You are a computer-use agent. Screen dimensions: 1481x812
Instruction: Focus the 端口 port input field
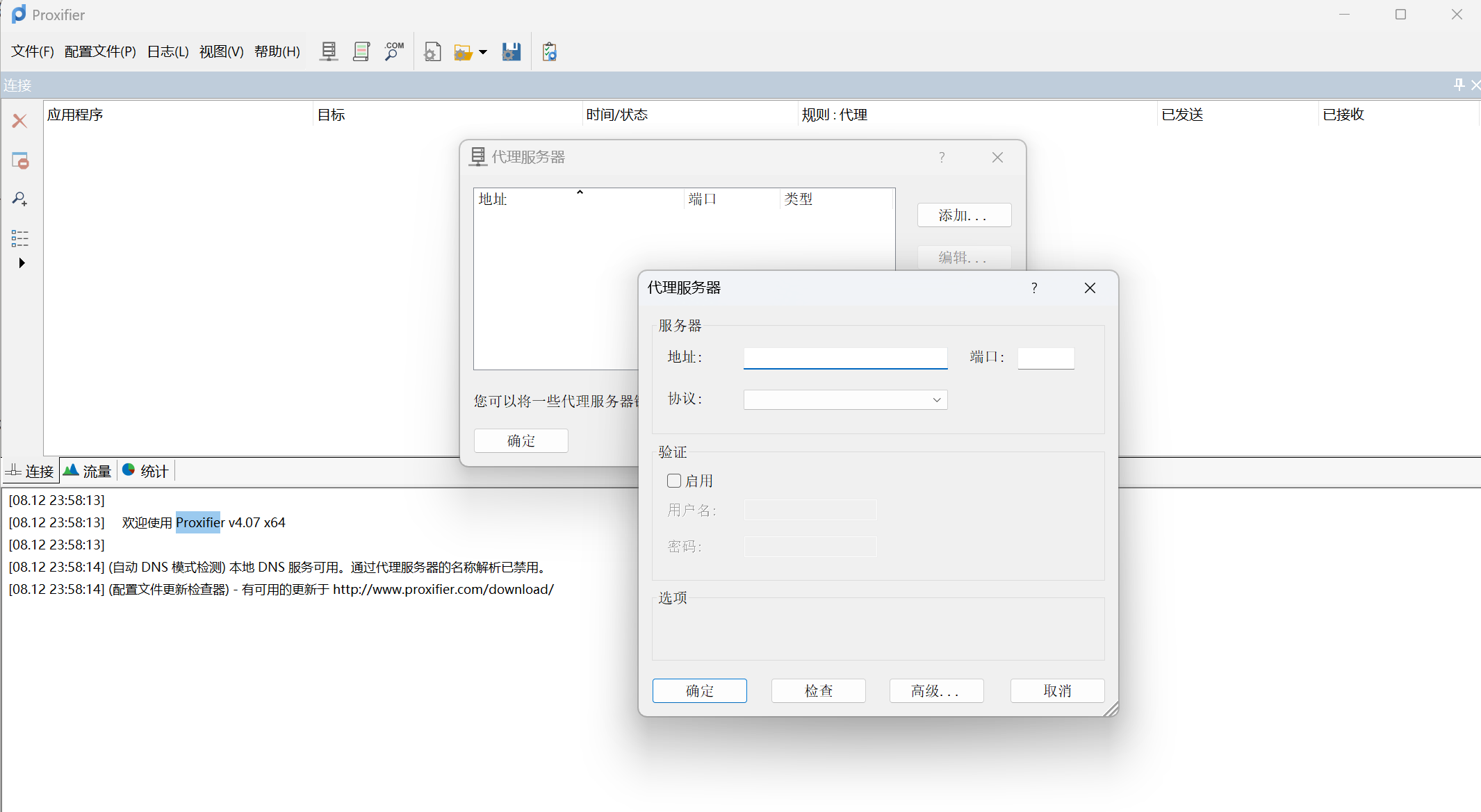click(1046, 358)
